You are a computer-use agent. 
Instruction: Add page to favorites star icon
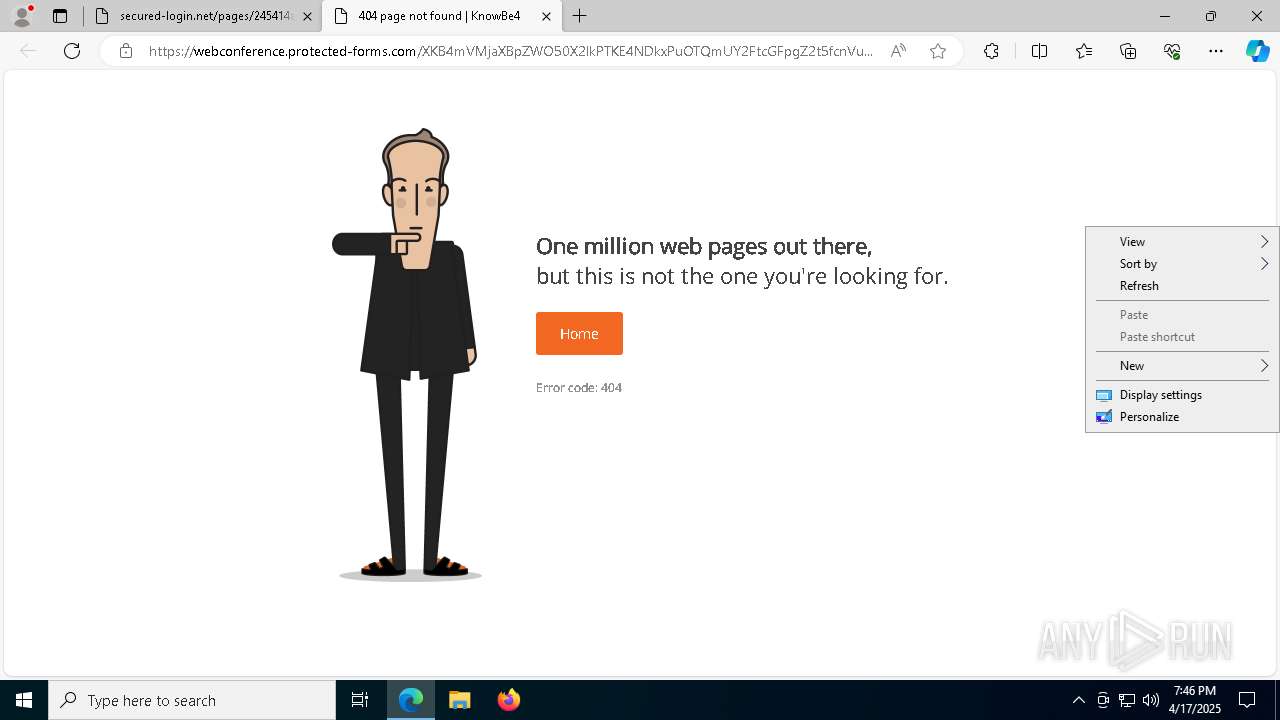(x=938, y=51)
